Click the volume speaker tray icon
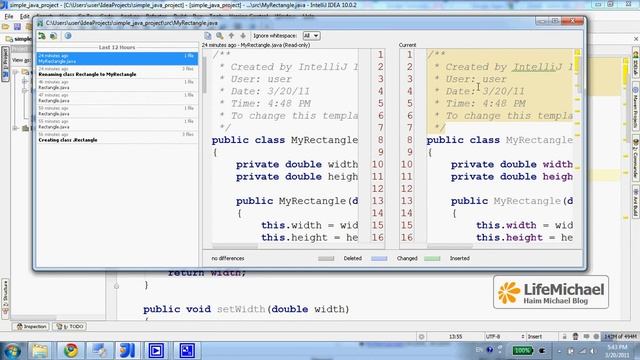 pyautogui.click(x=592, y=351)
